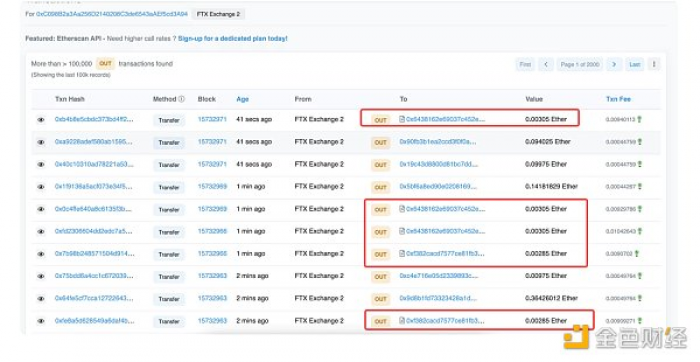The image size is (700, 362).
Task: Select the 0.094025 Ether value cell
Action: click(548, 141)
